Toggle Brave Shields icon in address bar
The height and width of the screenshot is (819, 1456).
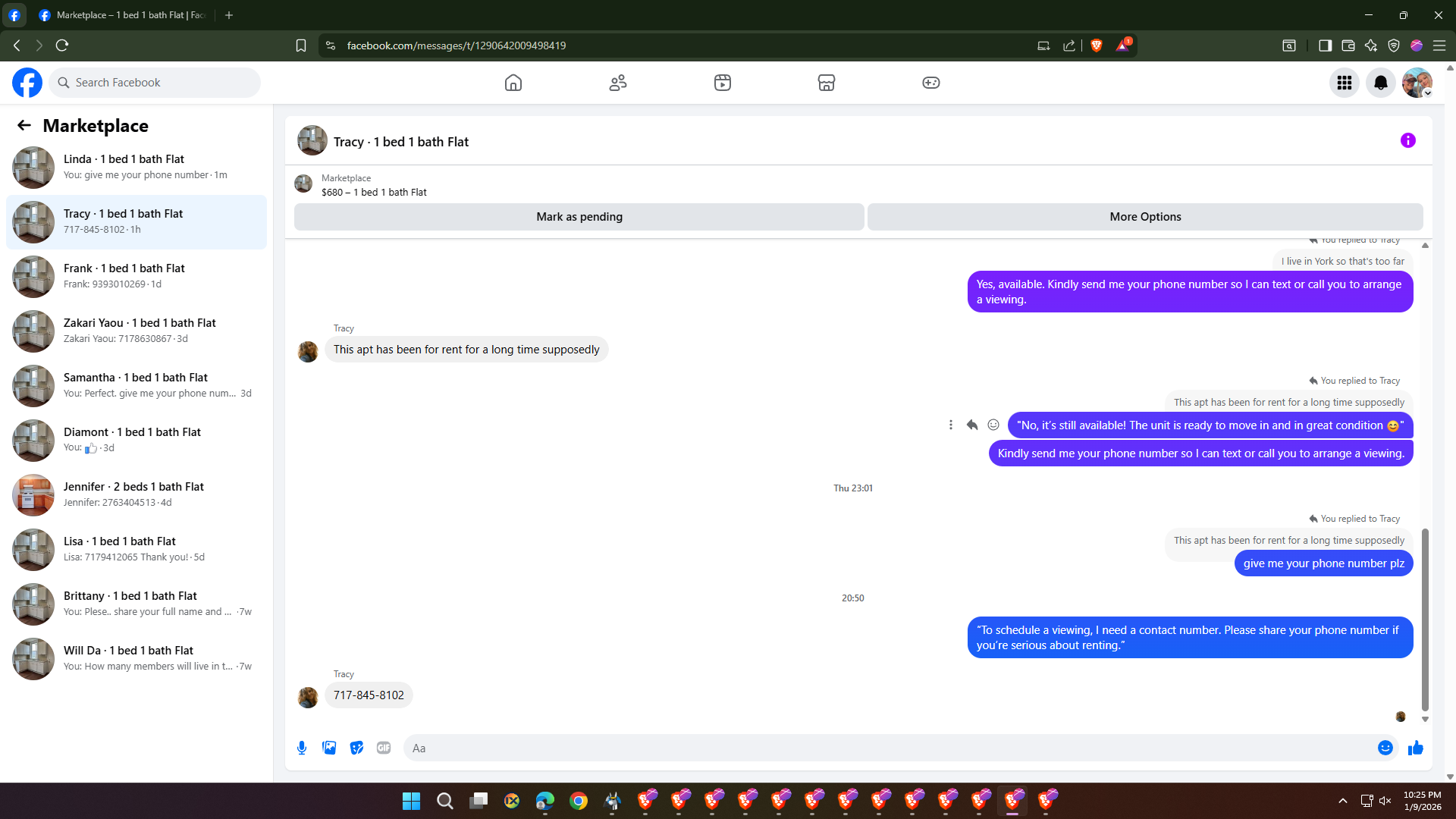point(1096,45)
